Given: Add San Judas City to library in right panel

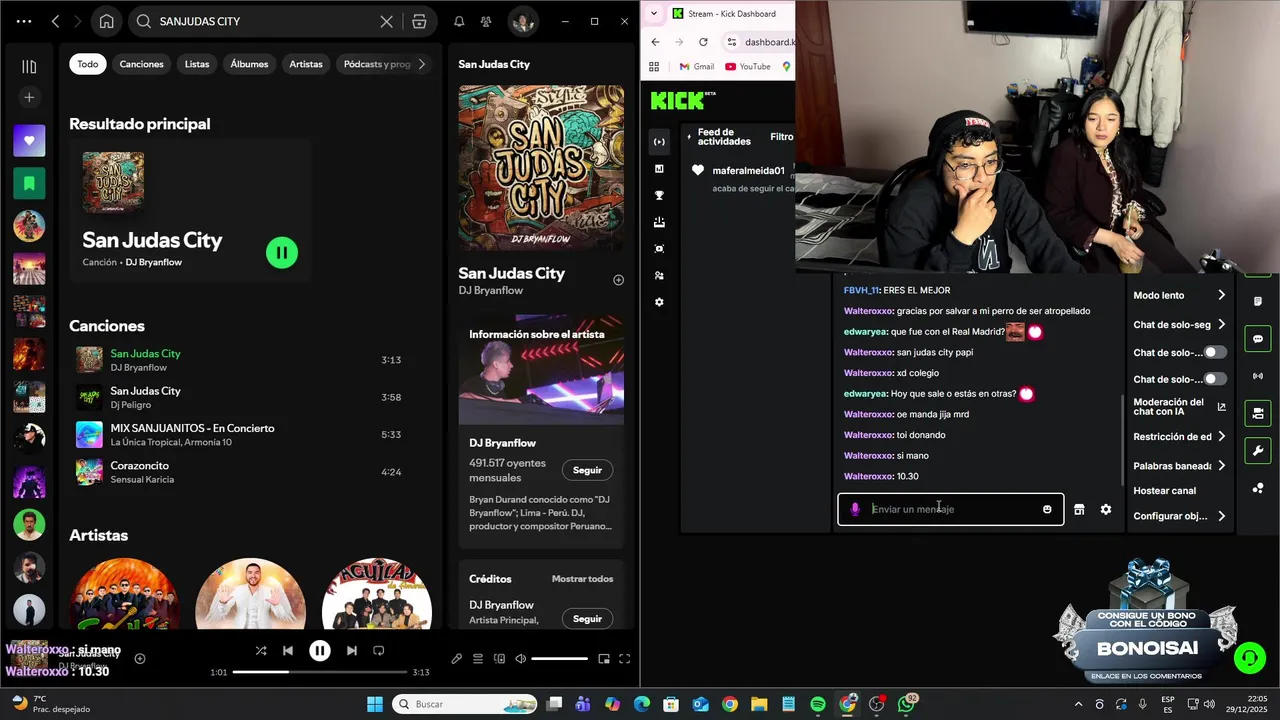Looking at the screenshot, I should (618, 280).
